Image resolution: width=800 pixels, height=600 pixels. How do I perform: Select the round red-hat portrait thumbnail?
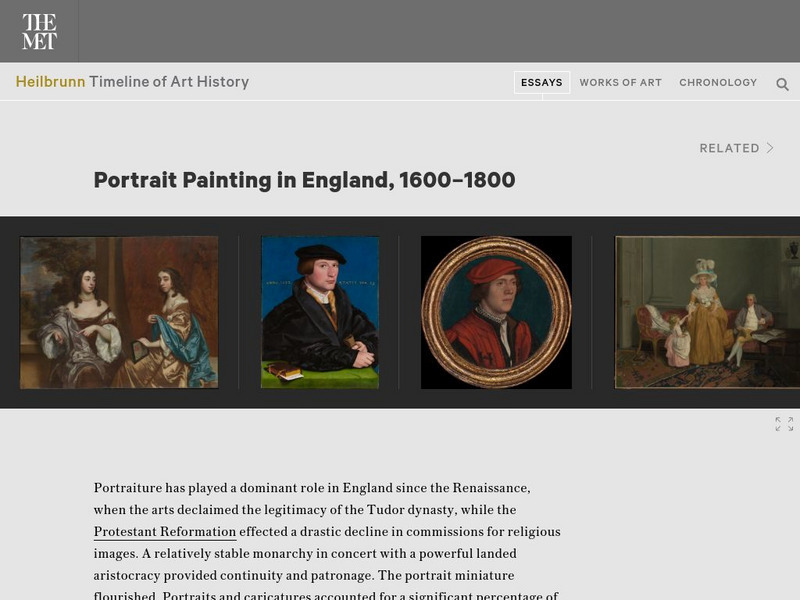click(496, 312)
